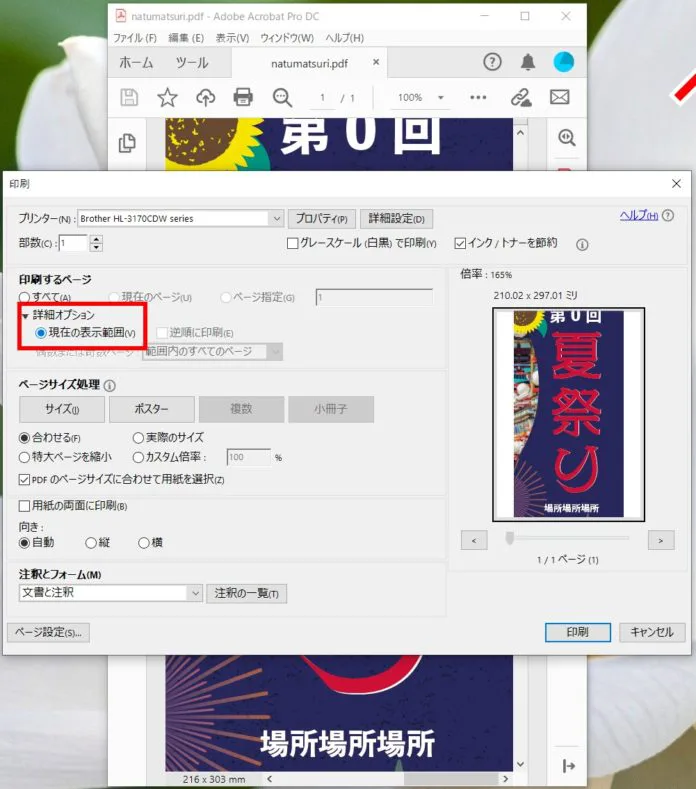Viewport: 696px width, 789px height.
Task: Click the help question icon in print dialog
Action: tap(668, 216)
